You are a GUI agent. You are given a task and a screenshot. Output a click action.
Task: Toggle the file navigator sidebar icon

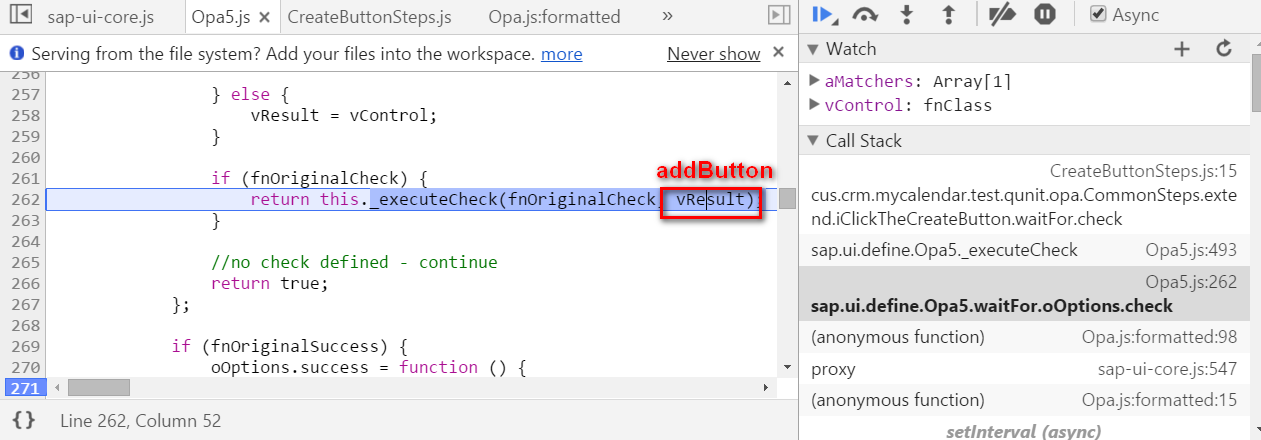coord(23,16)
